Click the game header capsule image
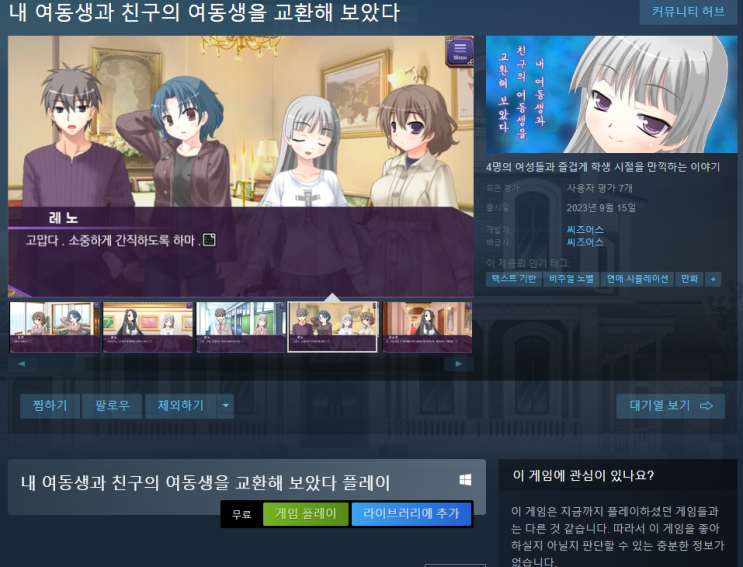The image size is (743, 567). pos(612,94)
